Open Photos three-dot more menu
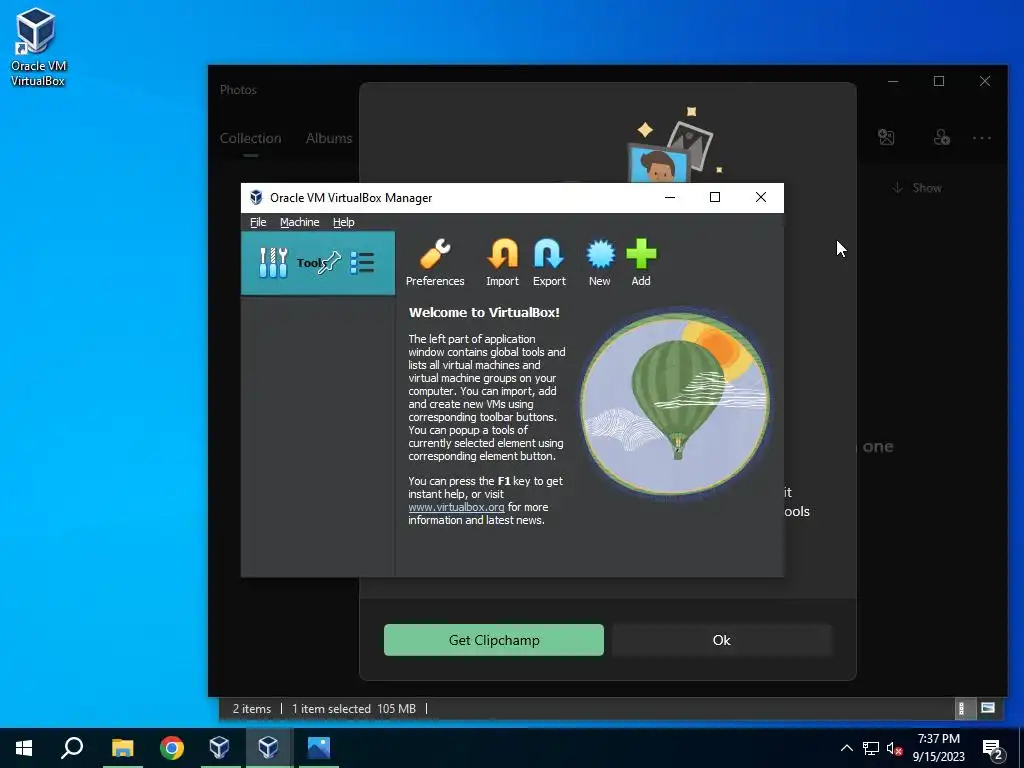The image size is (1024, 768). (x=982, y=138)
